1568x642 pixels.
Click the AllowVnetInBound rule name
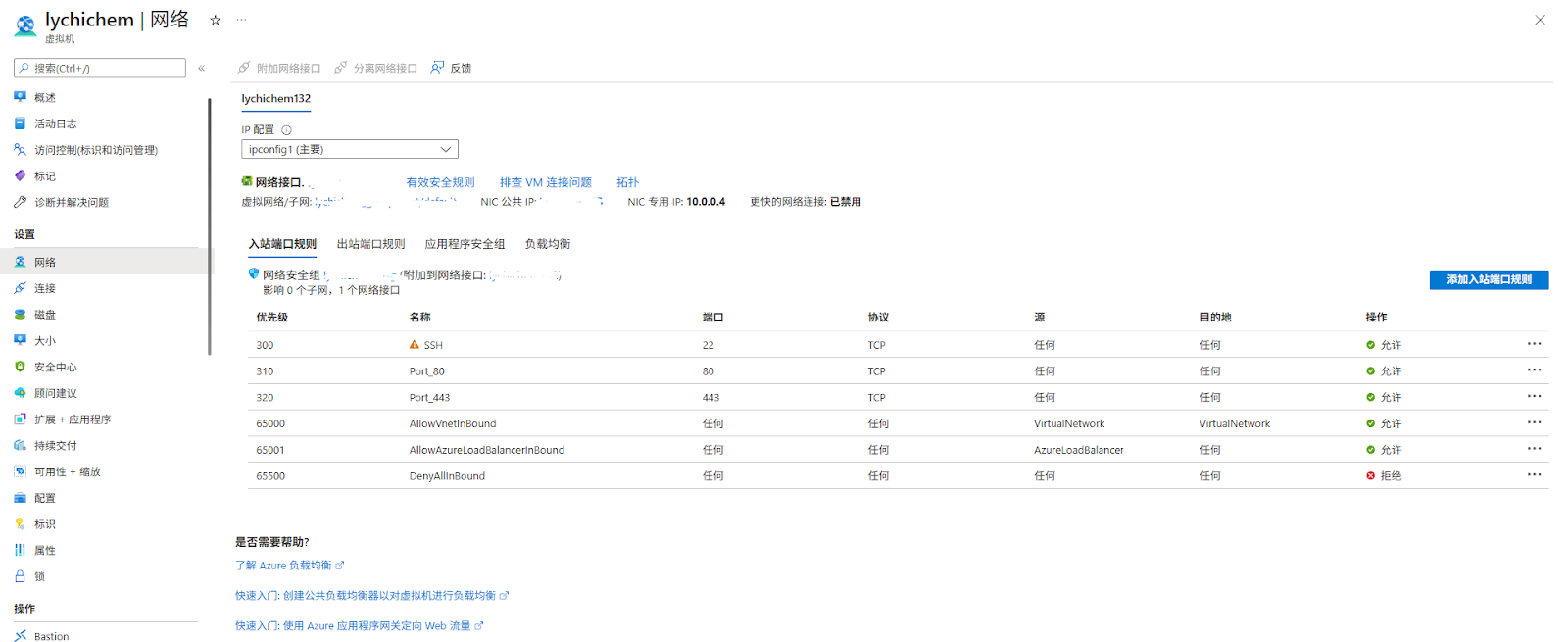(x=453, y=423)
